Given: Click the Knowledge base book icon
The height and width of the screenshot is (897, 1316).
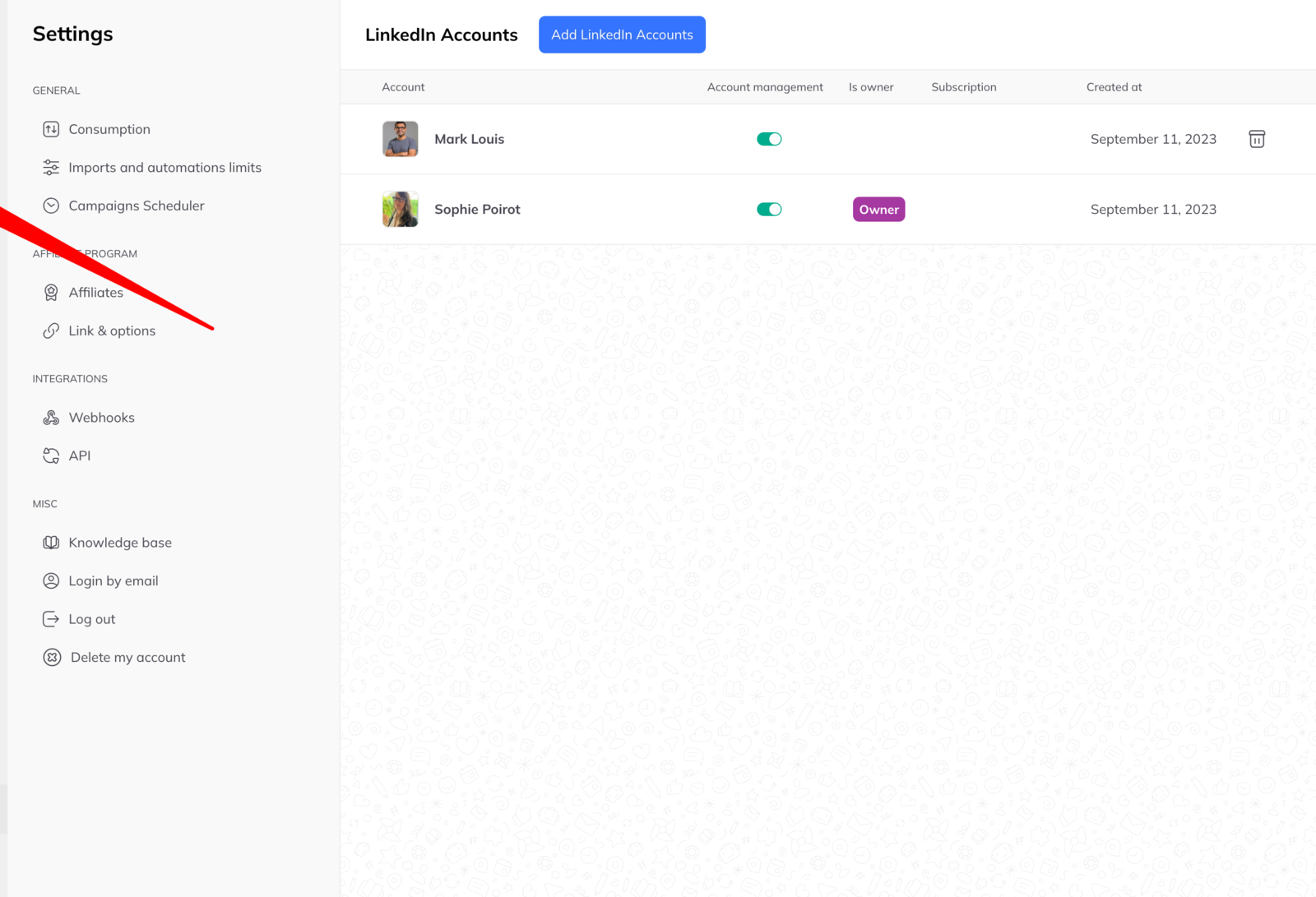Looking at the screenshot, I should point(51,543).
